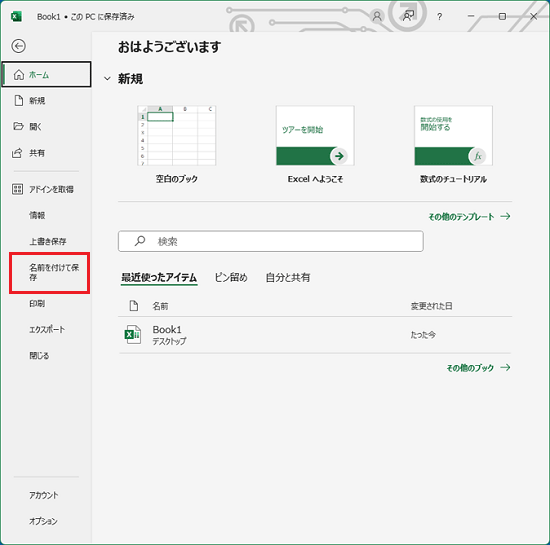Switch to the 自分と共有 tab

[x=288, y=278]
